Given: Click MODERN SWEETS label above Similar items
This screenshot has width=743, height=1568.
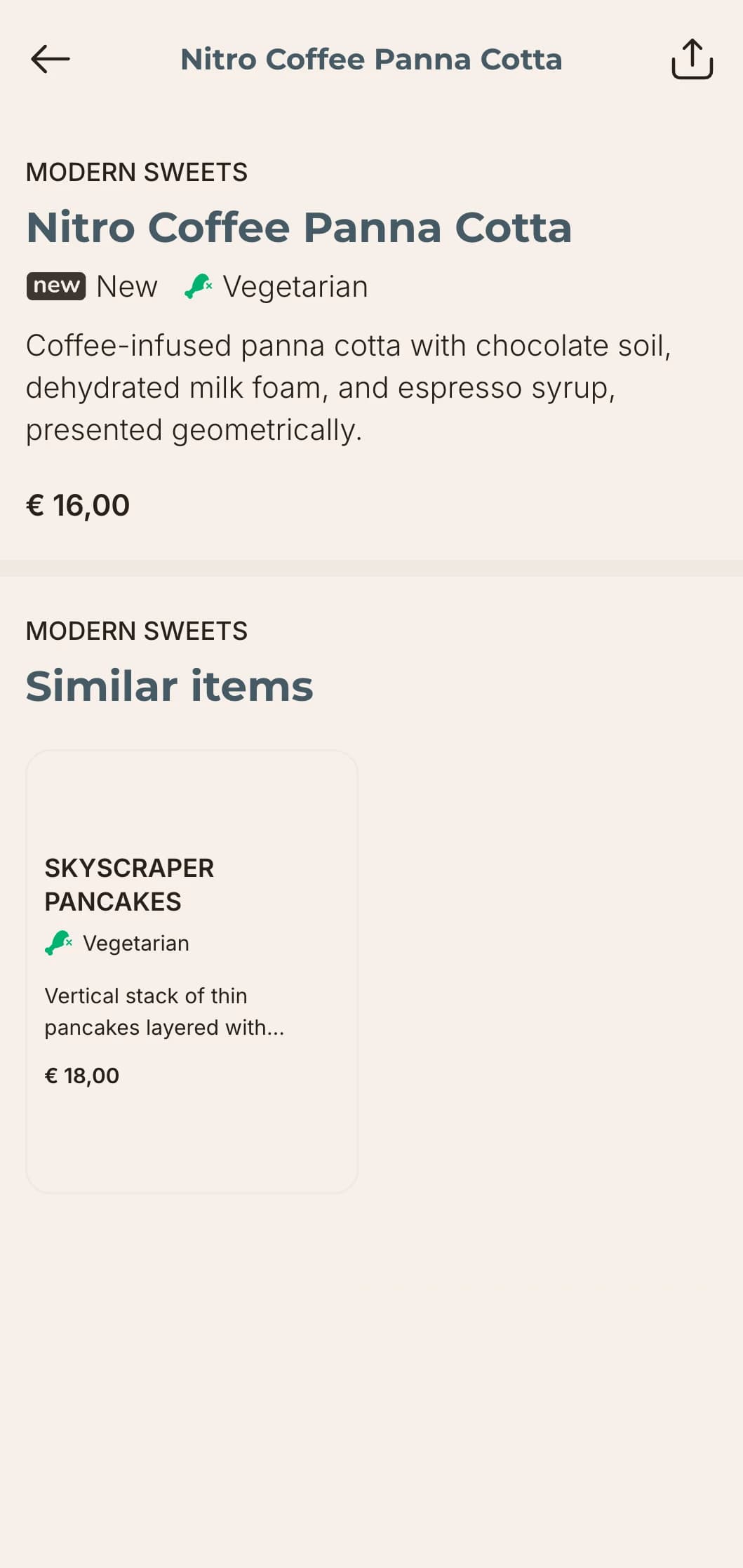Looking at the screenshot, I should [137, 631].
